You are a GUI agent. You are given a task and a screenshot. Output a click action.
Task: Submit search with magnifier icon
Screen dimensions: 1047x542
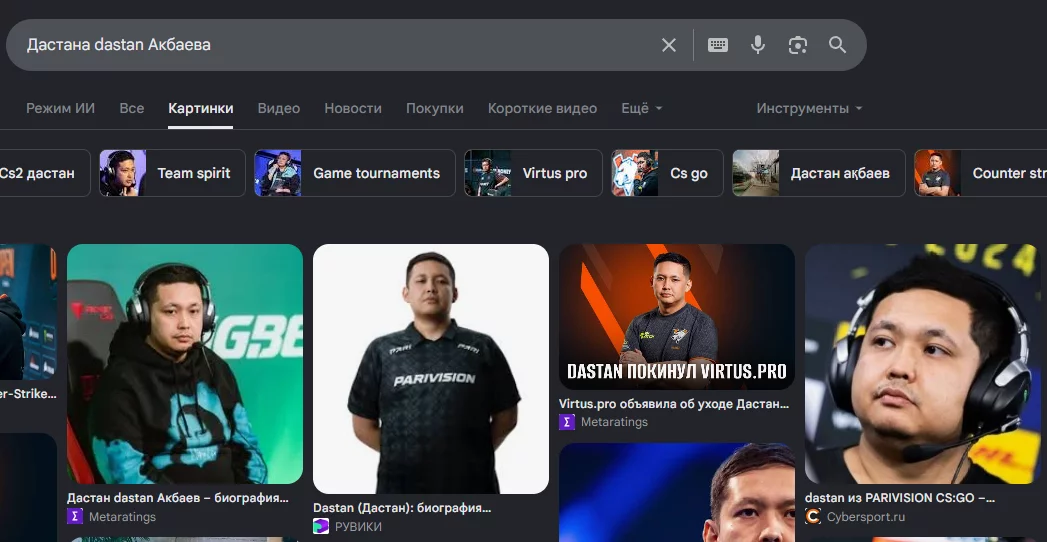pos(837,45)
